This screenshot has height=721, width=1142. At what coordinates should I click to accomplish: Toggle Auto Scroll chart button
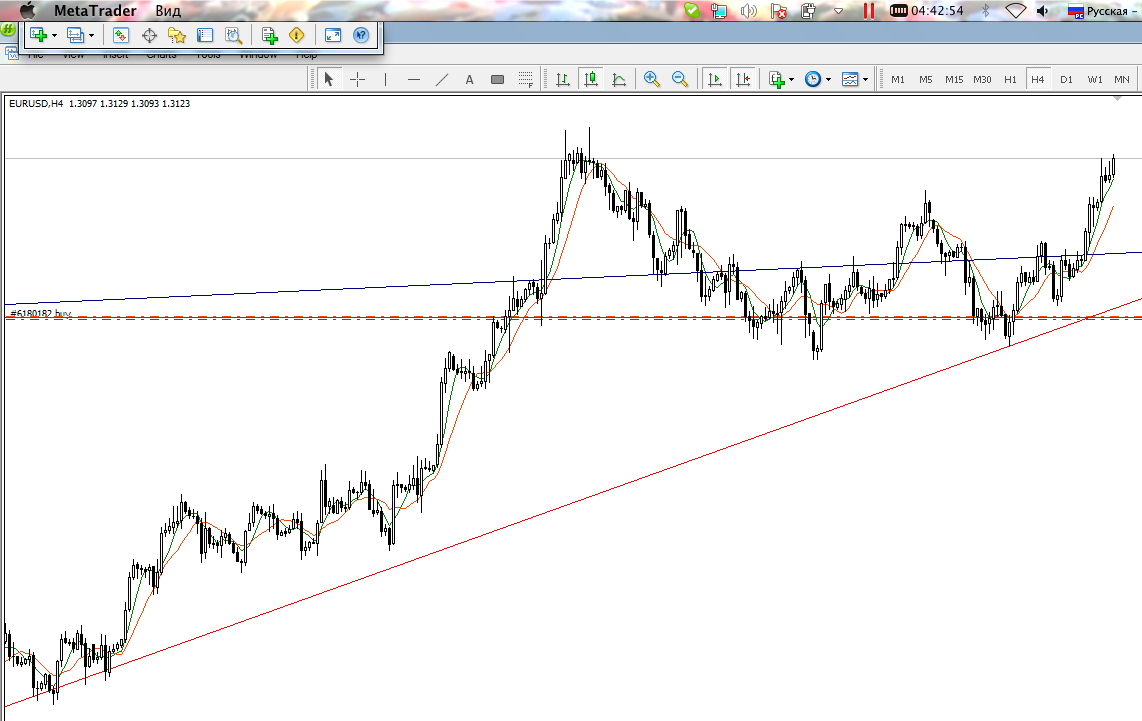714,79
